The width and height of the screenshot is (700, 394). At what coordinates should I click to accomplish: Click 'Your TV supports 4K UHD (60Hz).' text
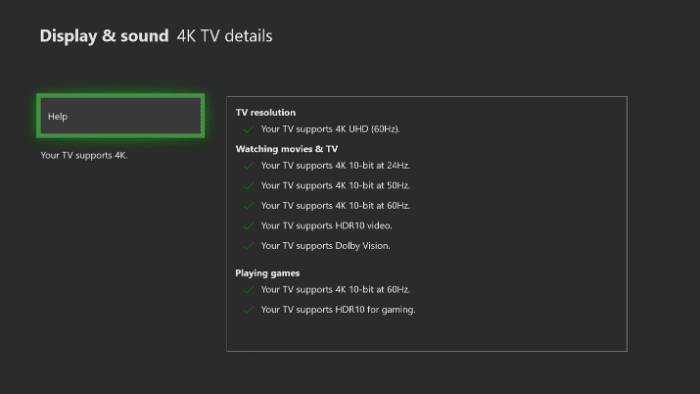[330, 129]
